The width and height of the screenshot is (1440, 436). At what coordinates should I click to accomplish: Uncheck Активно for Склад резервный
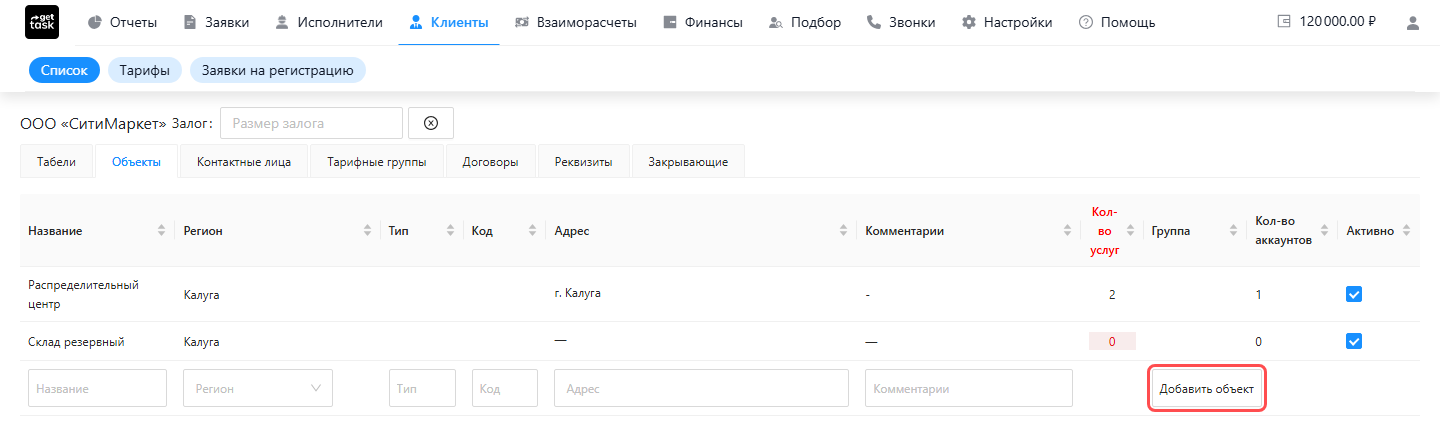click(1354, 341)
